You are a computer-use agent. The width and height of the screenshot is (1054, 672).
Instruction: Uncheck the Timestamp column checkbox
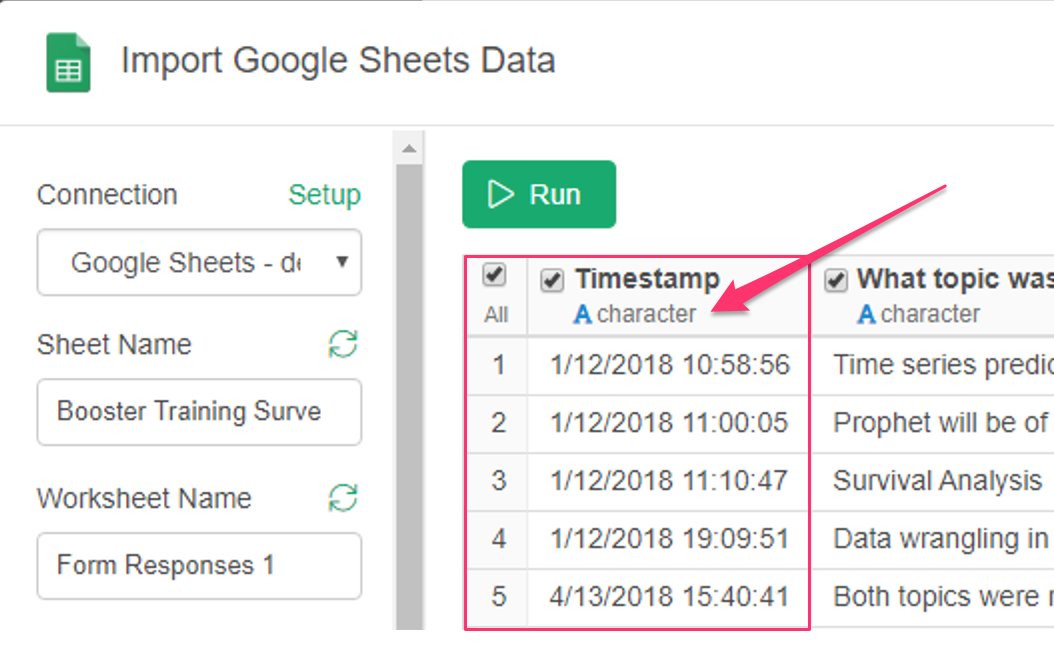(x=553, y=280)
